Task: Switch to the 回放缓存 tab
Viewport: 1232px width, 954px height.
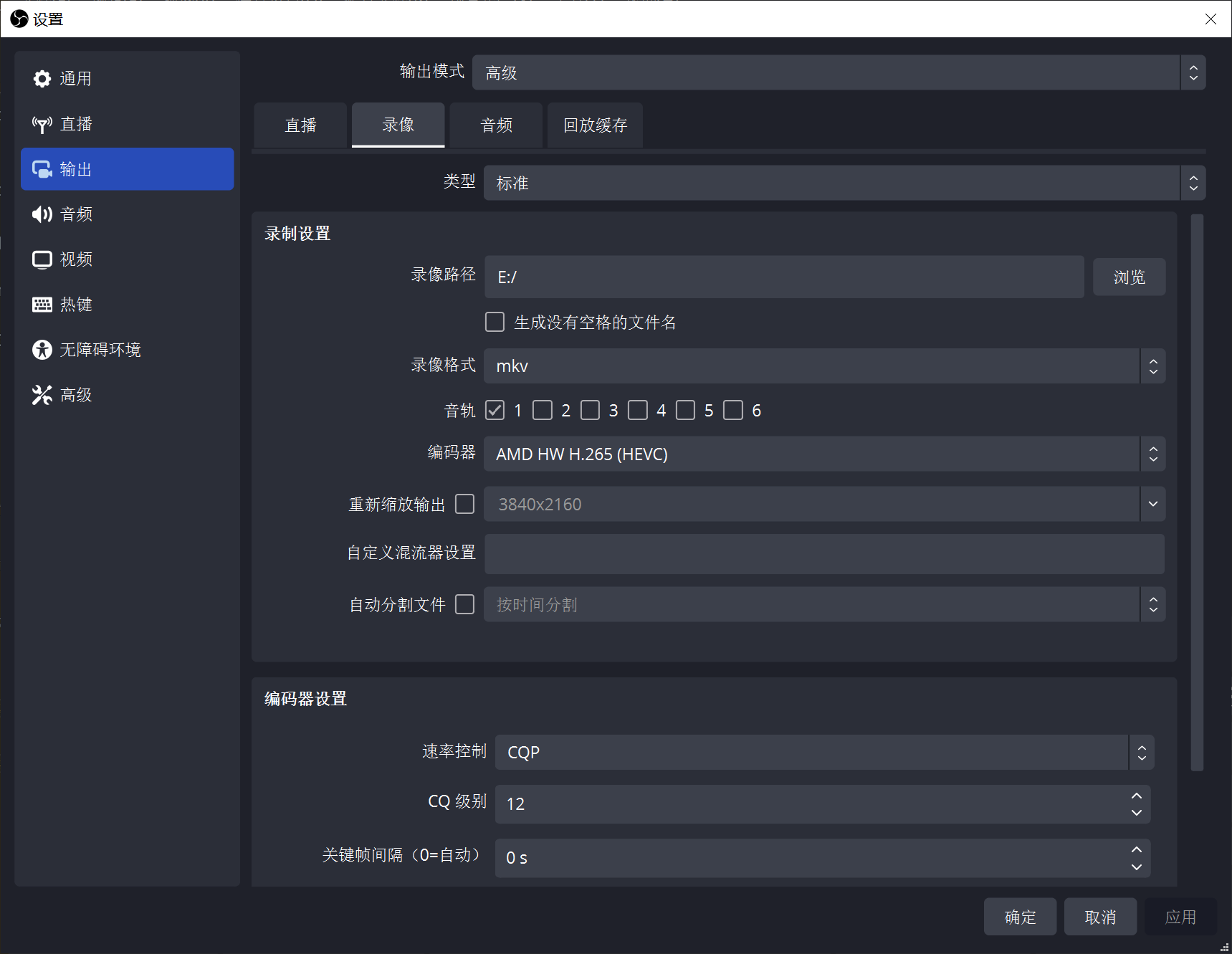Action: click(595, 125)
